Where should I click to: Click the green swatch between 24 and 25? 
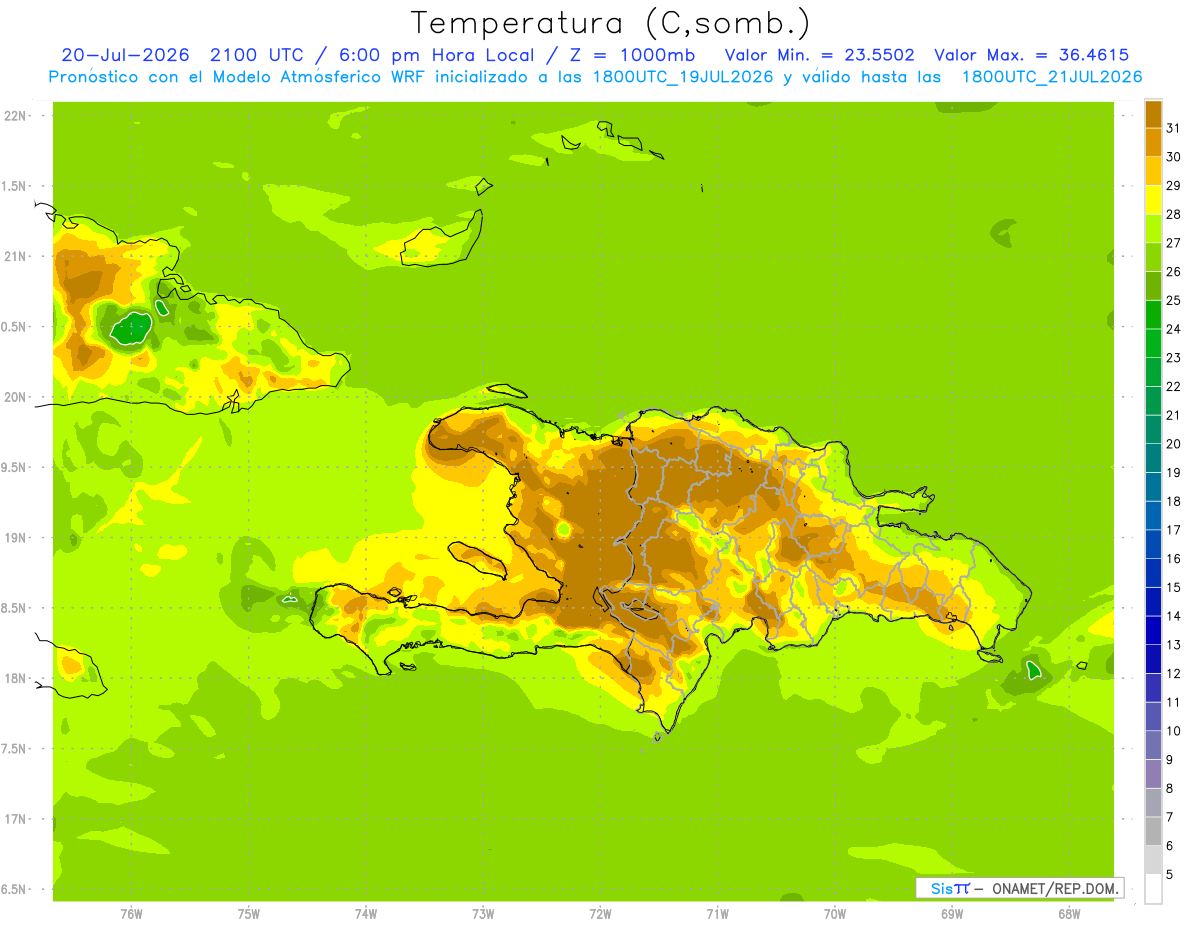(x=1153, y=314)
